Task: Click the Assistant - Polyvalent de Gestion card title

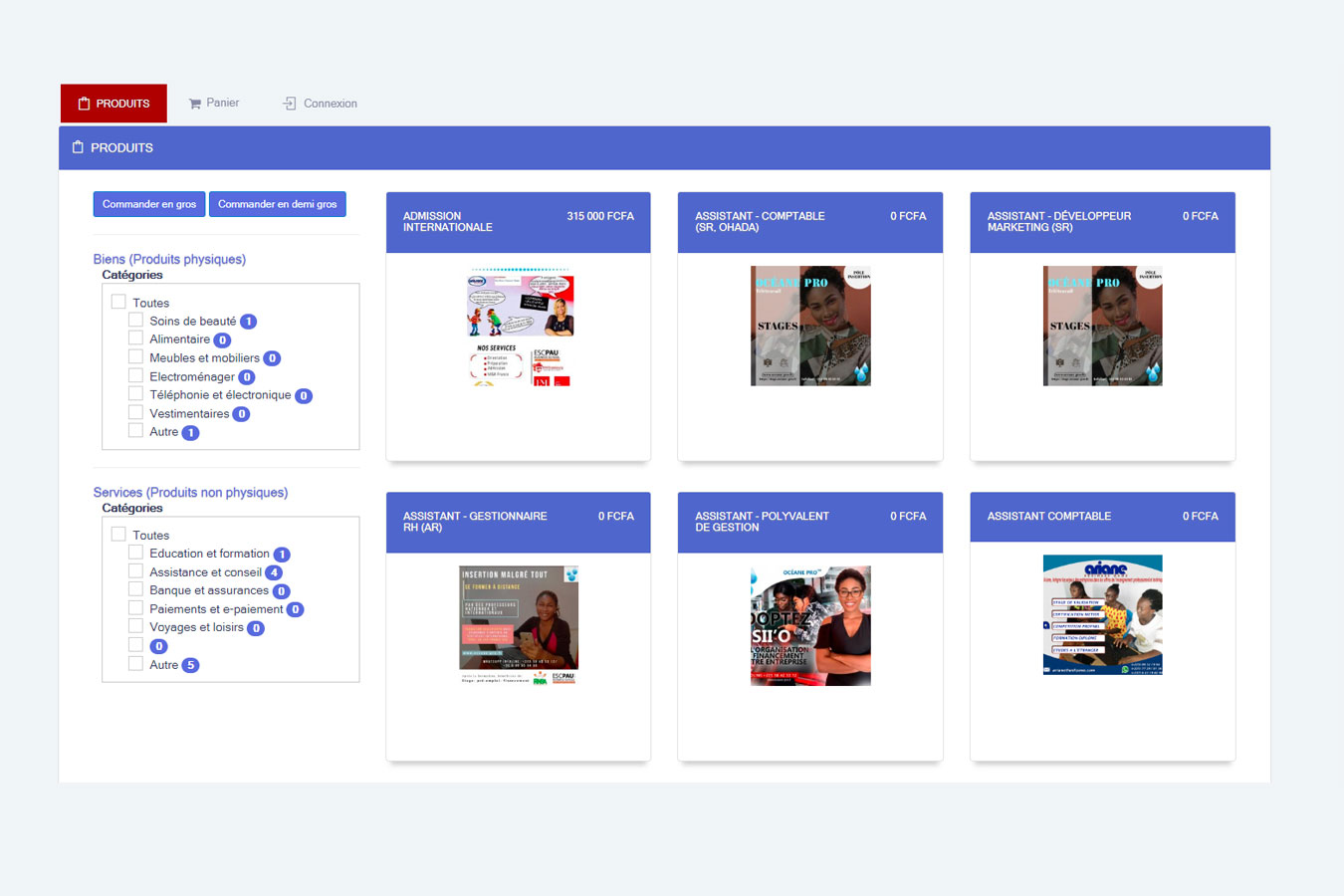Action: [762, 522]
